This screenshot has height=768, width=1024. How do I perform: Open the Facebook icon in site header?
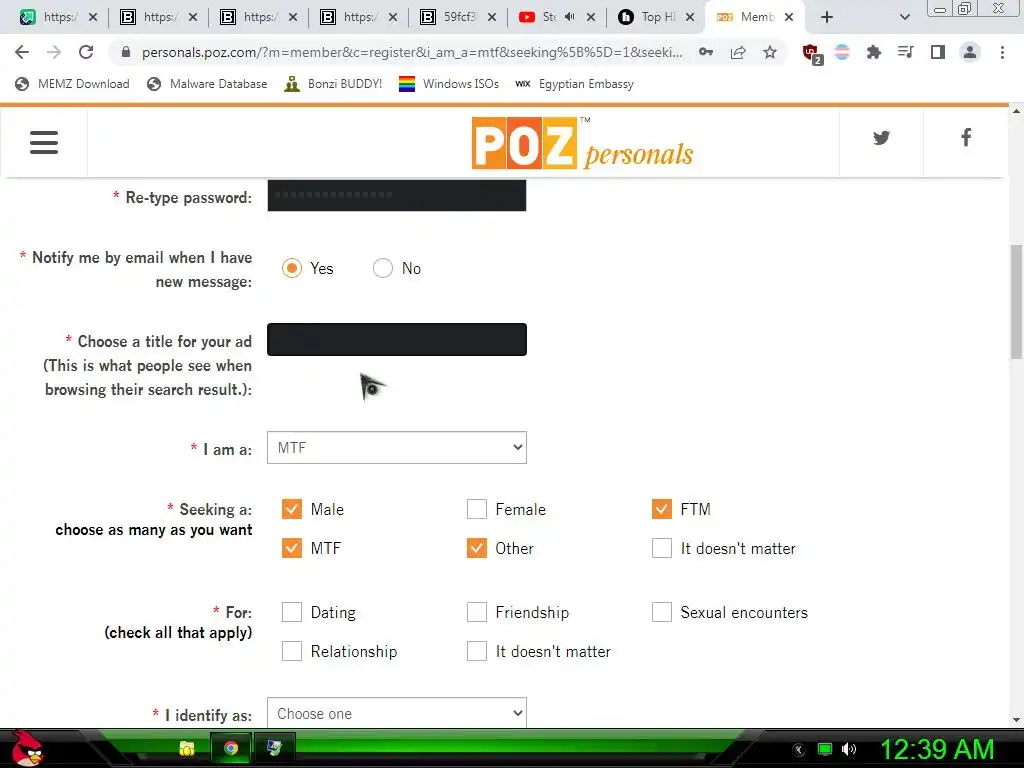pyautogui.click(x=966, y=137)
